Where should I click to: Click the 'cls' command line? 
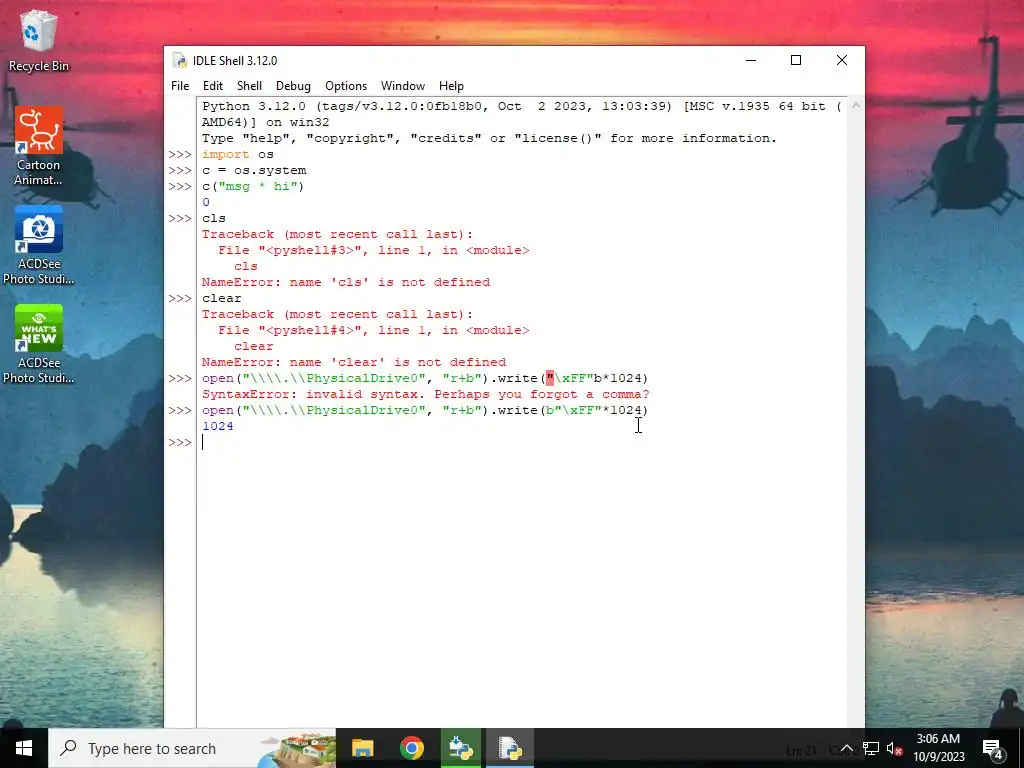coord(214,218)
